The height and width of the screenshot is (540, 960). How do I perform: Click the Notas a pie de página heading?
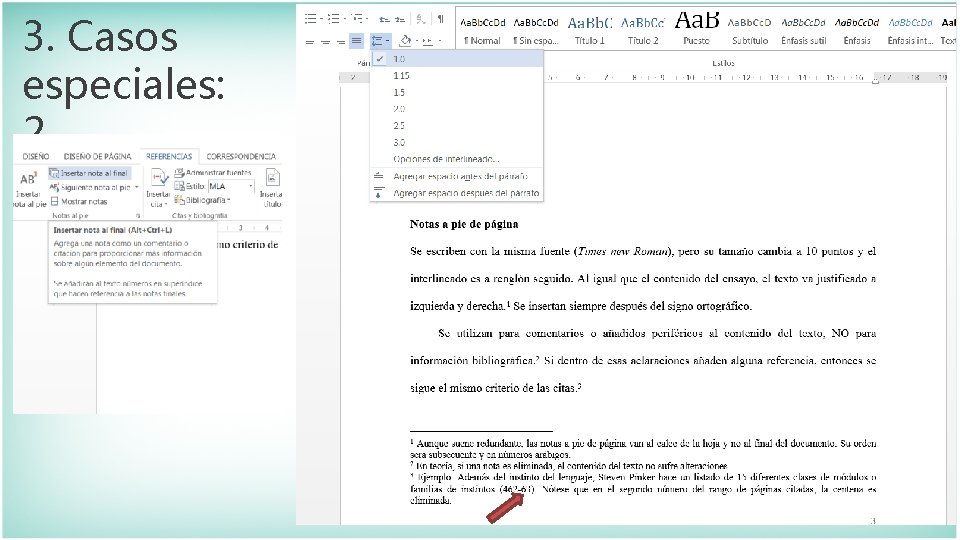(463, 224)
